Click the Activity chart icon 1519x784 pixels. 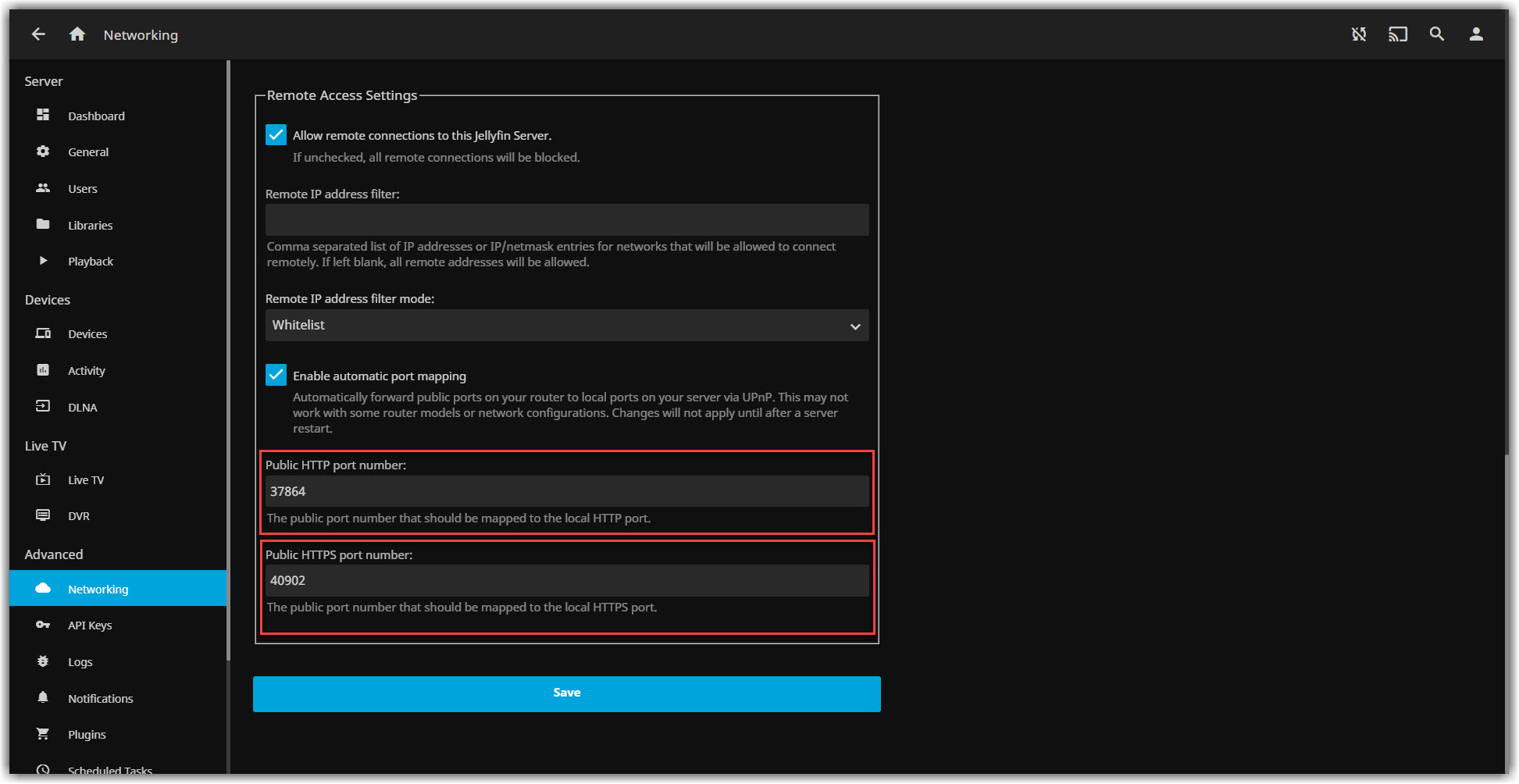(43, 370)
